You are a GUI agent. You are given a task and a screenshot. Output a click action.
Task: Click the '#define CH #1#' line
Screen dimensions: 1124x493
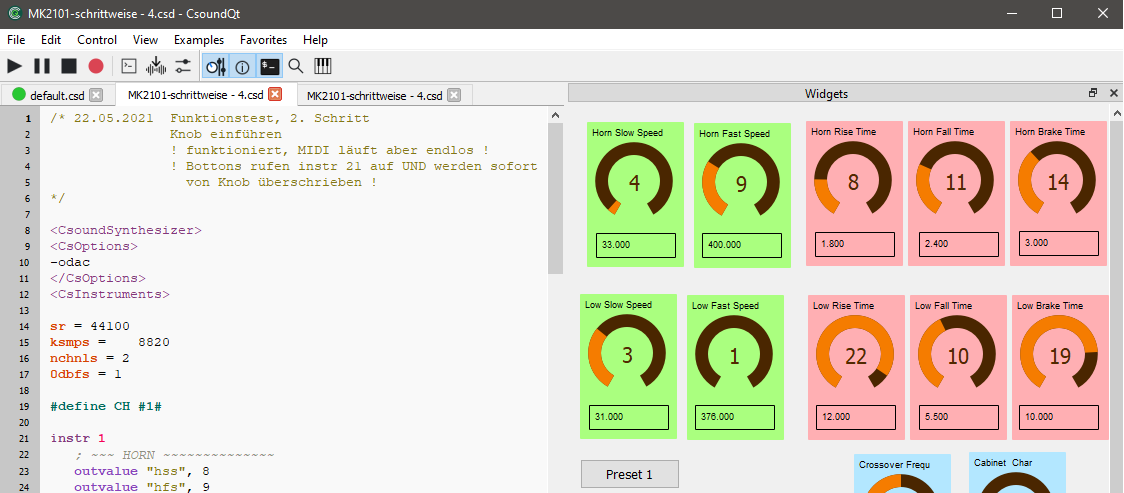[x=106, y=406]
